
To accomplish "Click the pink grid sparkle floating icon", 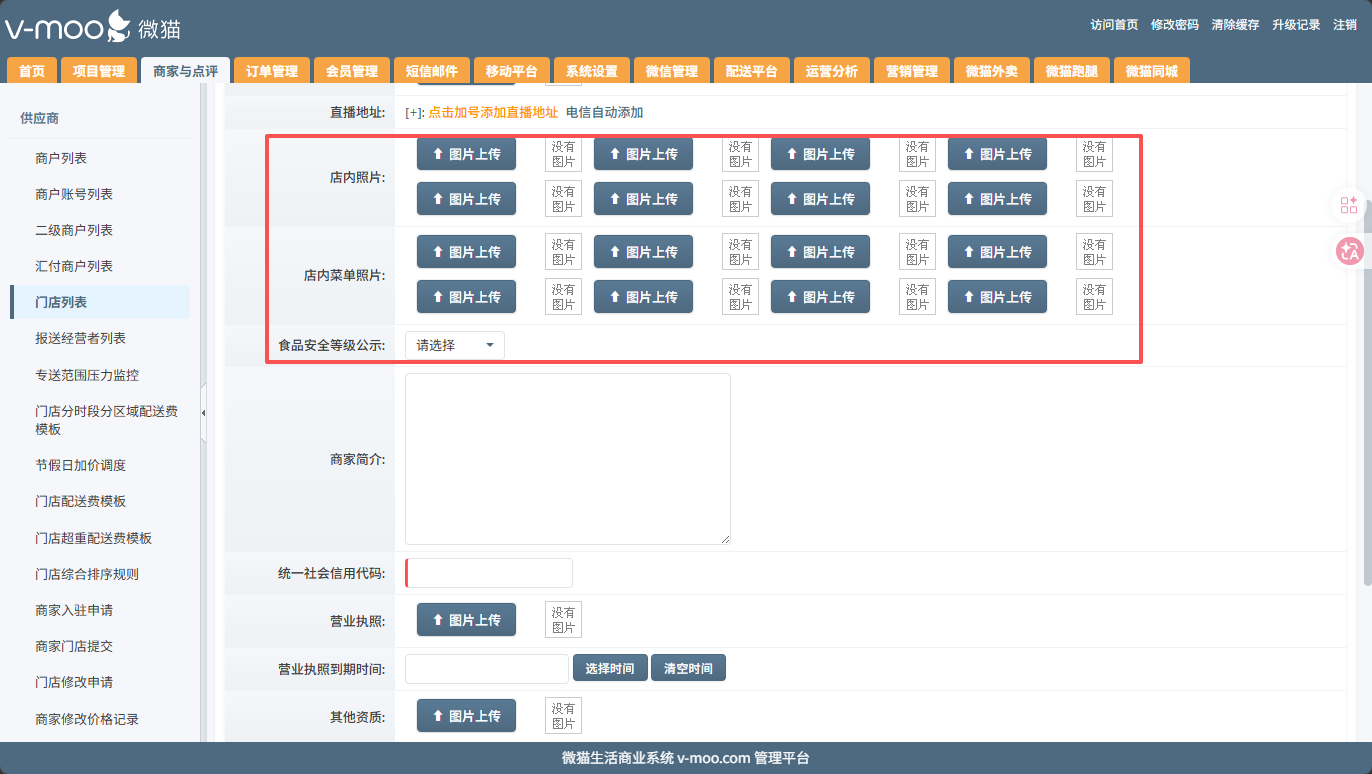I will click(x=1349, y=205).
